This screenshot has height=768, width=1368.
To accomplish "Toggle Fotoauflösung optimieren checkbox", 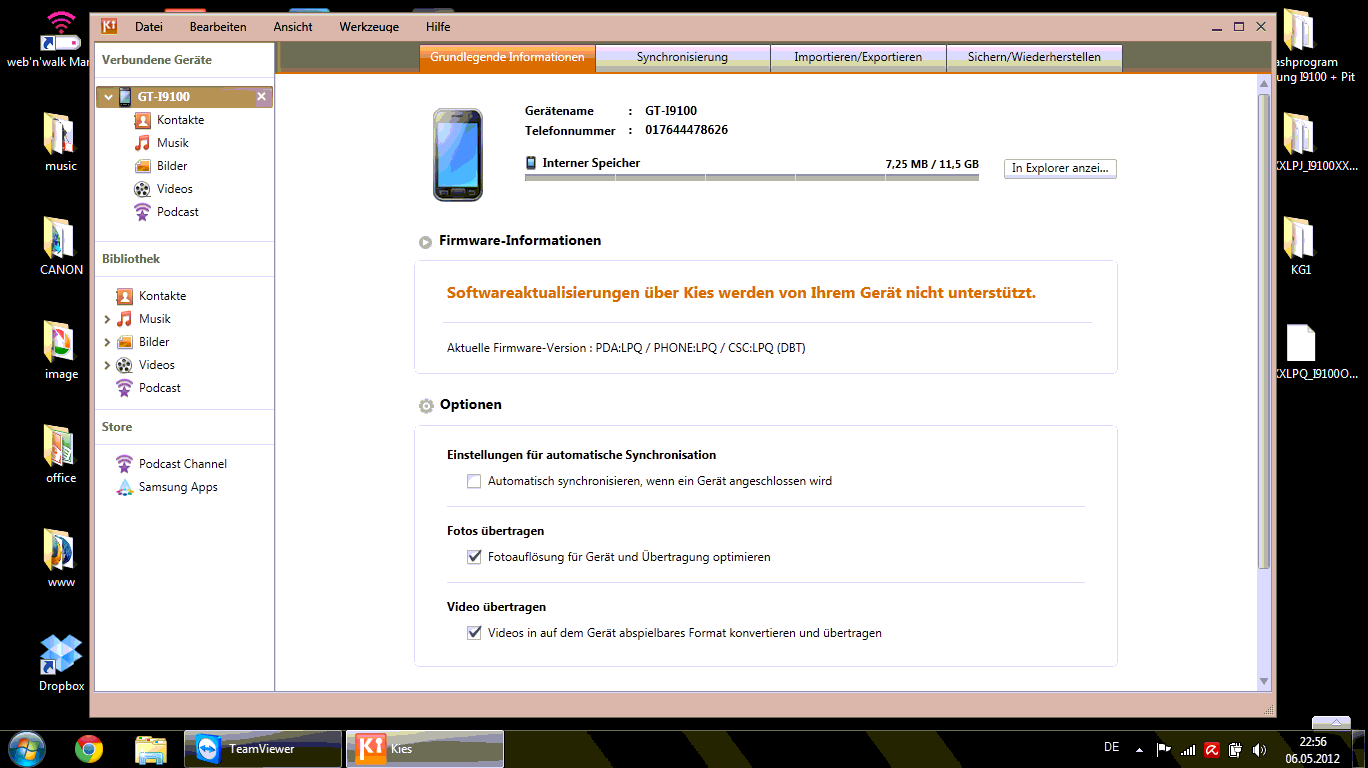I will [x=474, y=557].
